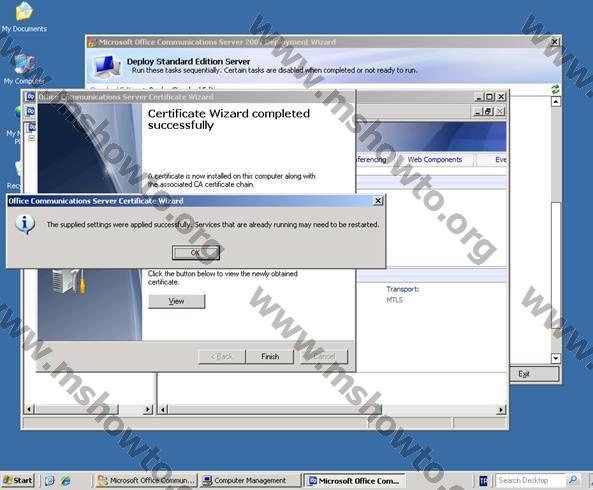Open My Documents desktop icon
The width and height of the screenshot is (593, 490).
(x=24, y=17)
